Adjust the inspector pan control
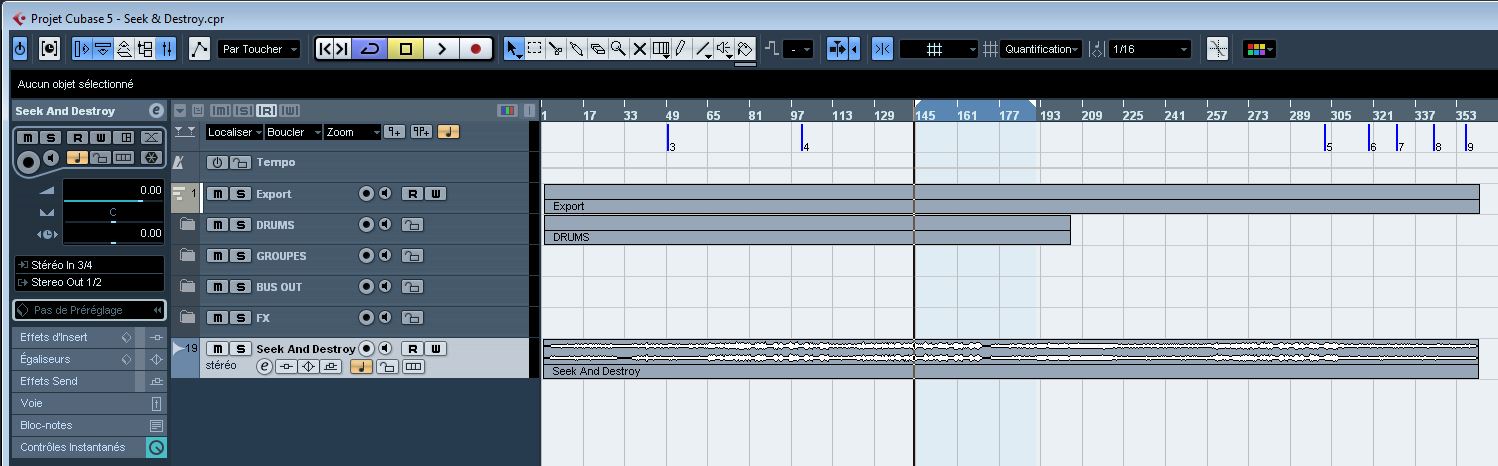This screenshot has height=466, width=1498. pyautogui.click(x=113, y=213)
